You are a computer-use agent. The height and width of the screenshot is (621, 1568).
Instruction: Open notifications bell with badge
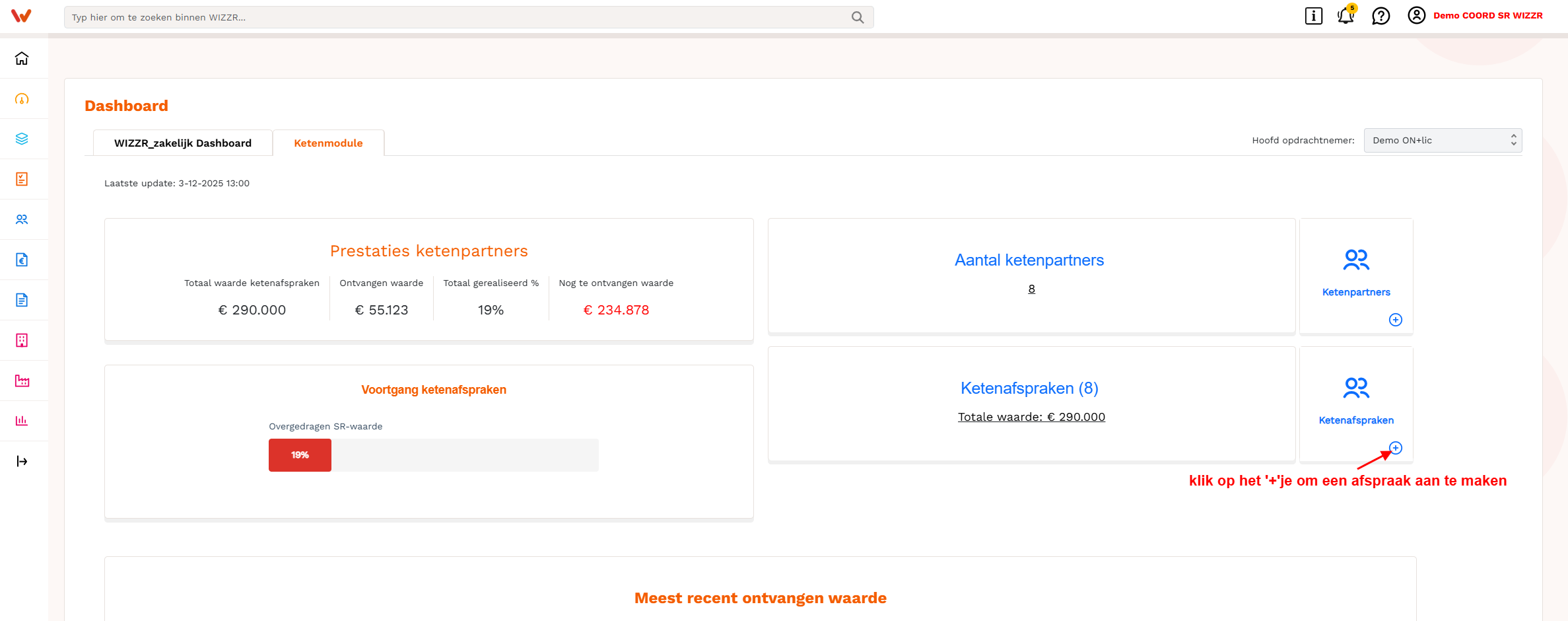tap(1346, 15)
